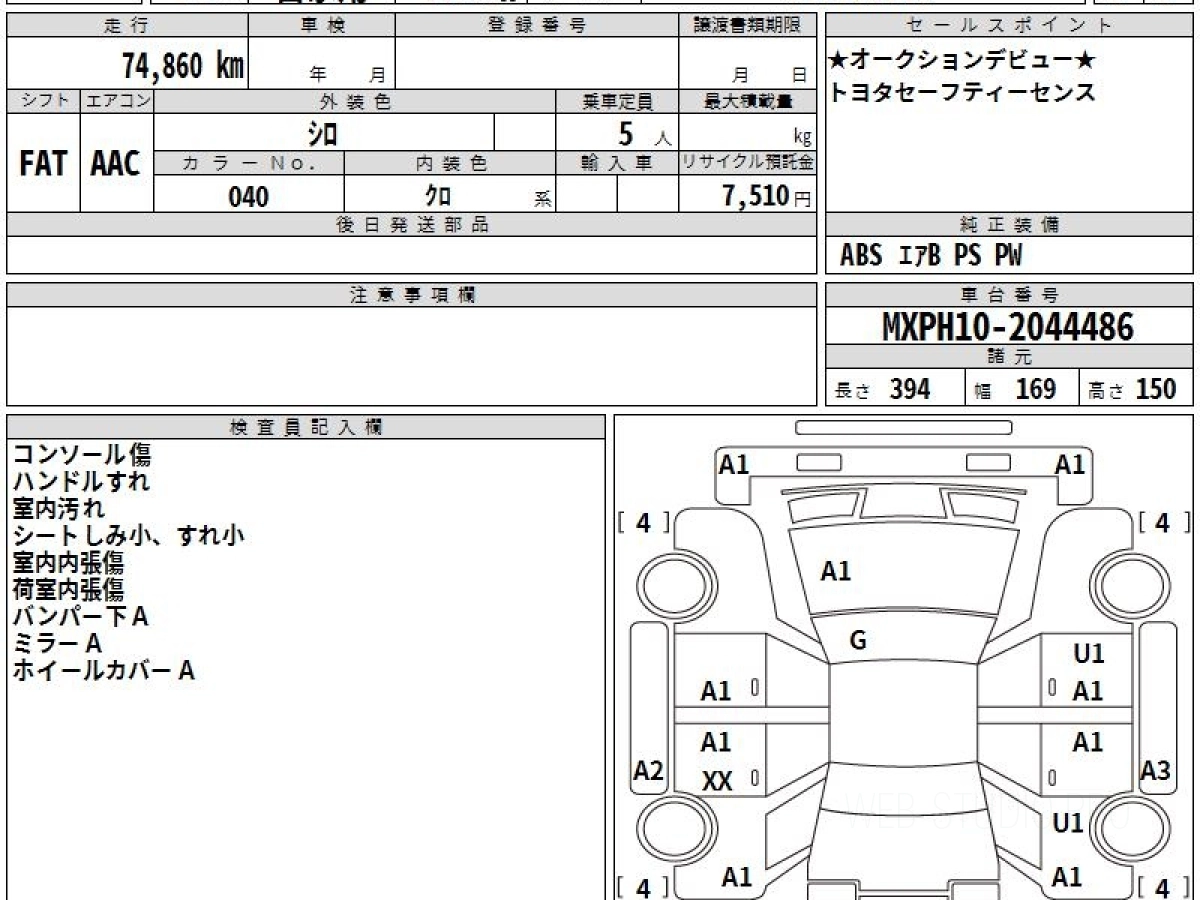1200x900 pixels.
Task: Click the ★オークションデビュー★ sales point line
Action: 962,61
